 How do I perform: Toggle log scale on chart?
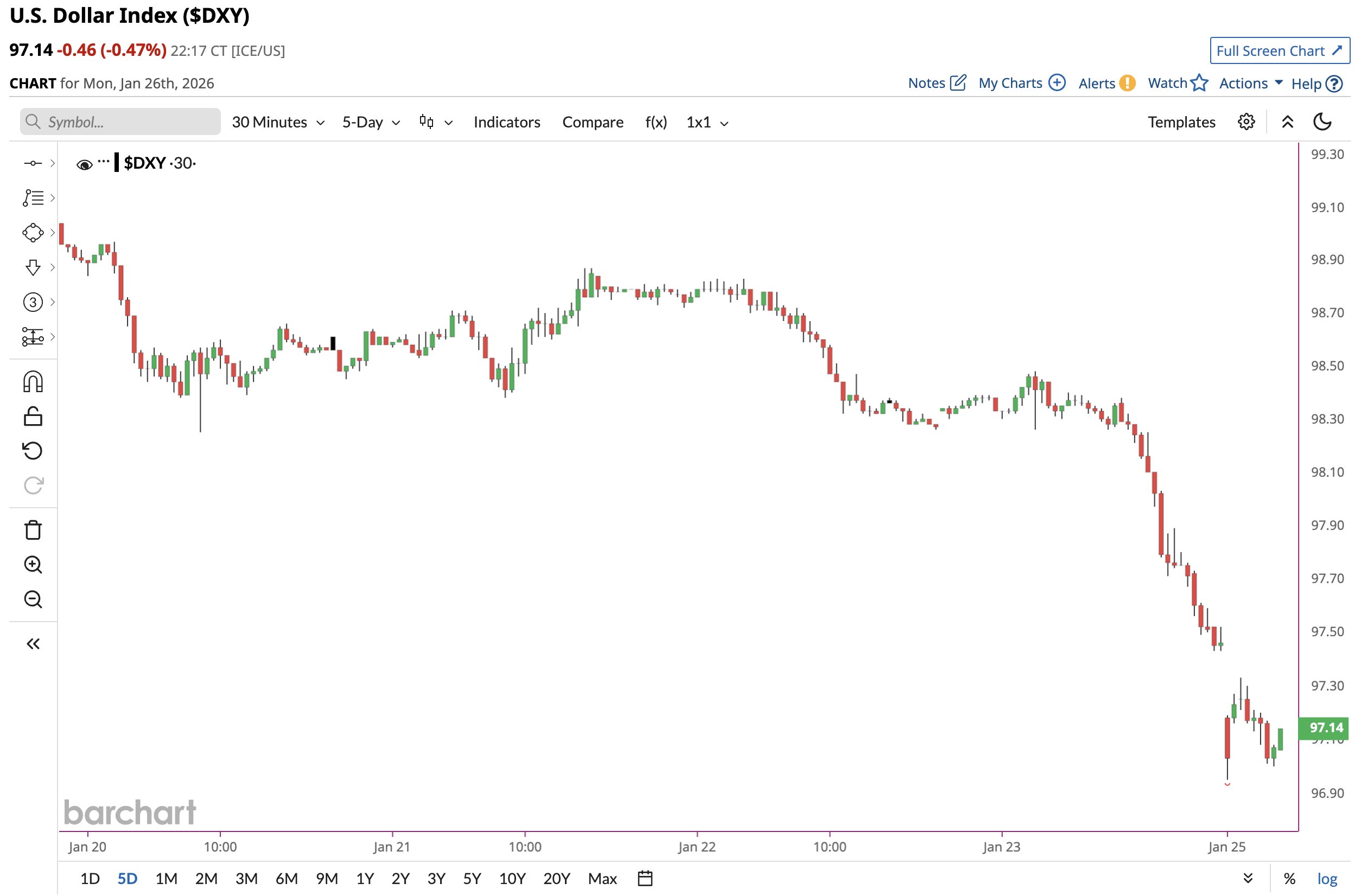(x=1327, y=878)
